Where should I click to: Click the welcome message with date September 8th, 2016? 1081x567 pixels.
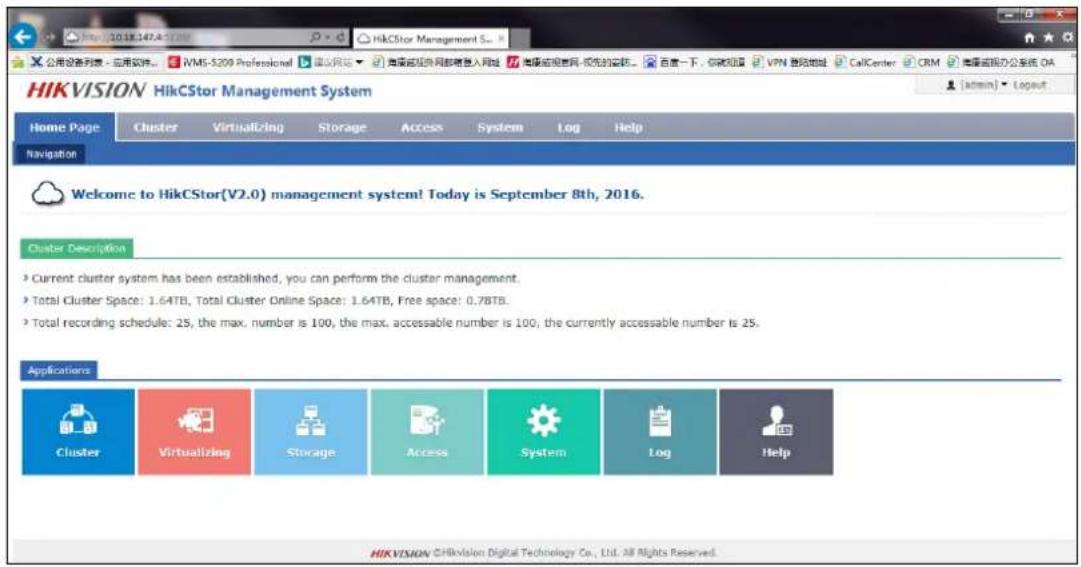[357, 195]
